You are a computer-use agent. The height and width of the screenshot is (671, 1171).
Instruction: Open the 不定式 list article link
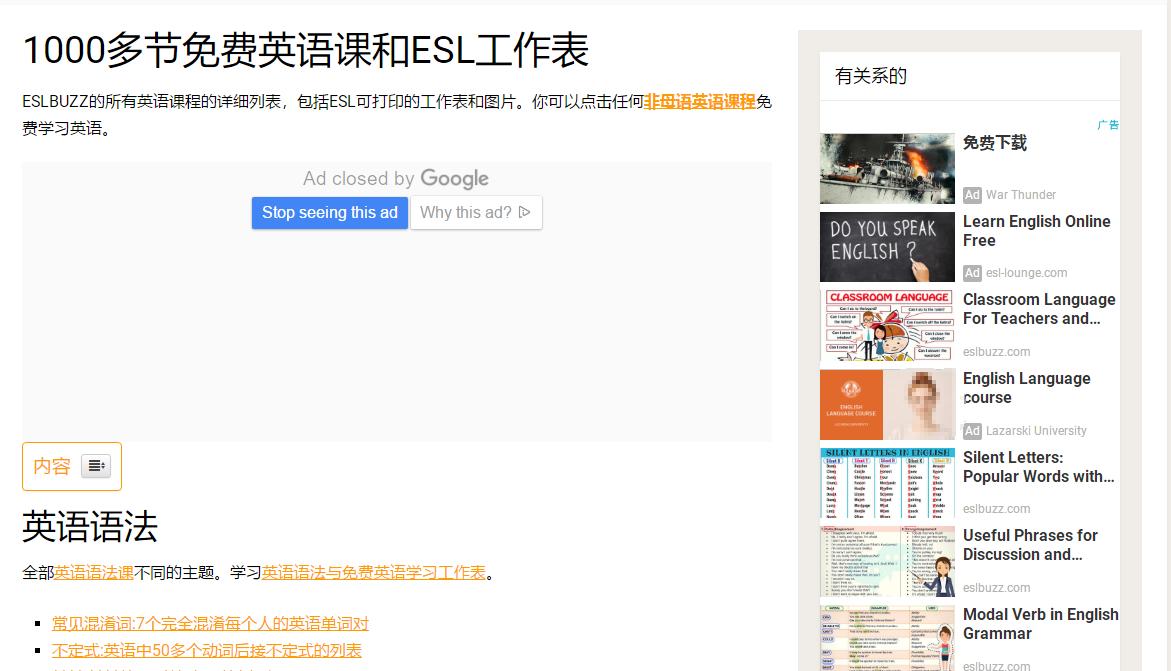coord(205,649)
